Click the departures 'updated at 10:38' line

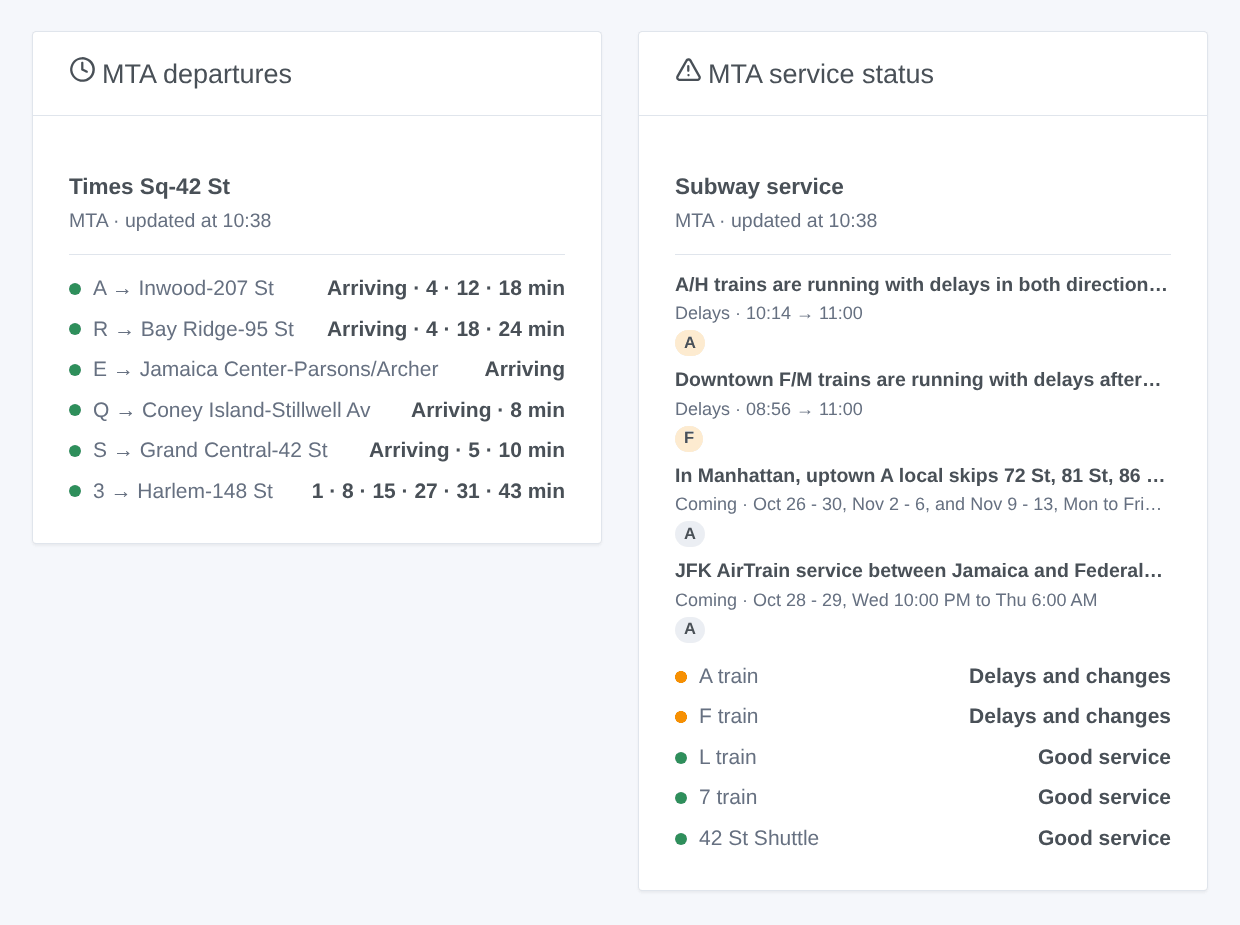(170, 221)
